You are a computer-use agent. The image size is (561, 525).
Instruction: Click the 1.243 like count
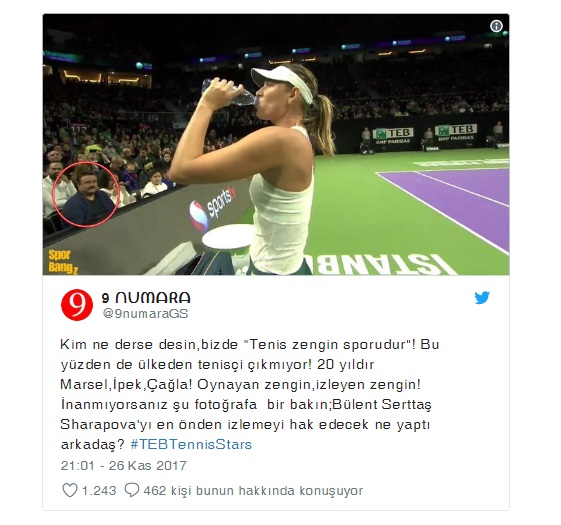pos(99,490)
